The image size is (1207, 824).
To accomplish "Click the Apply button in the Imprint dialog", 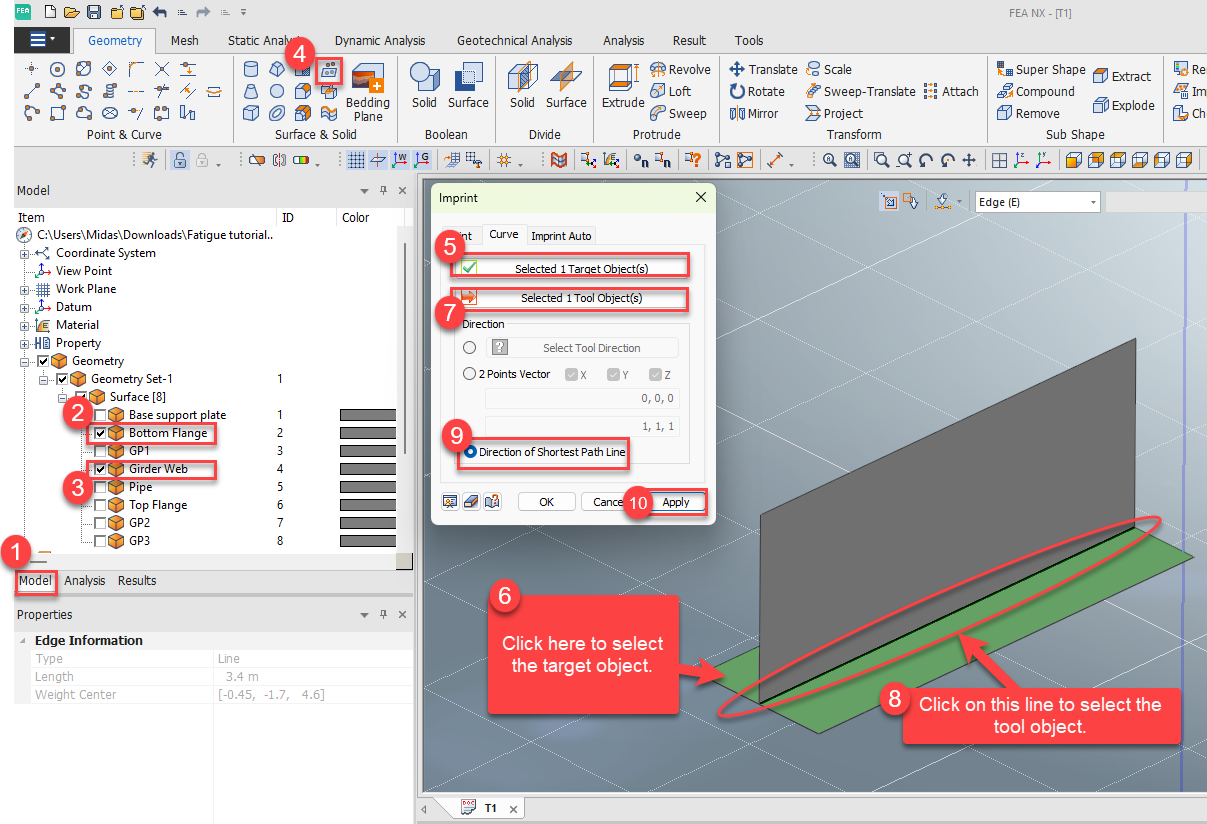I will tap(678, 501).
